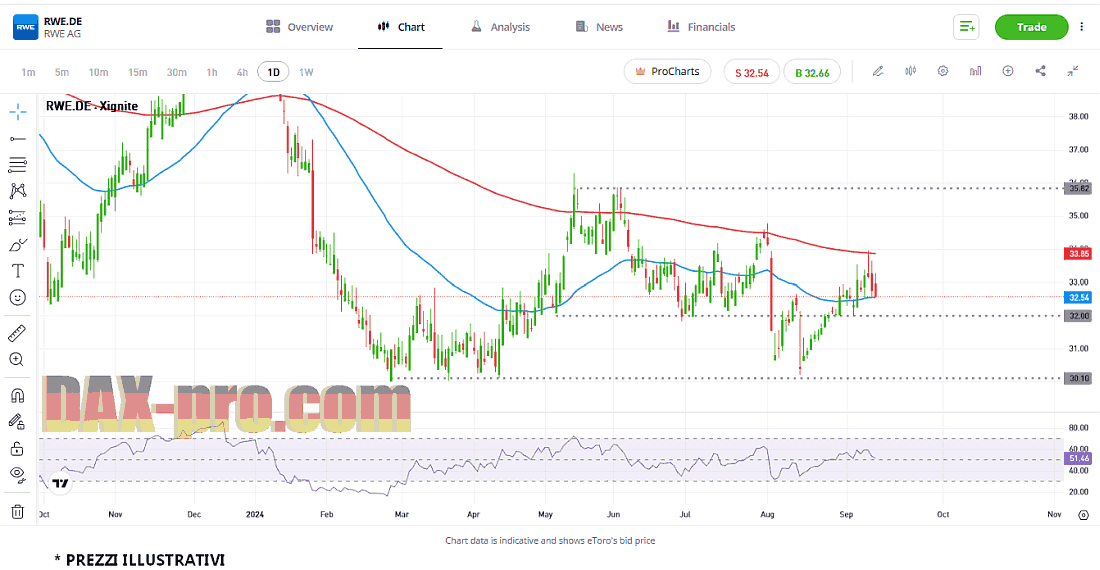Select the Chart tab
Viewport: 1100px width, 570px height.
(401, 27)
